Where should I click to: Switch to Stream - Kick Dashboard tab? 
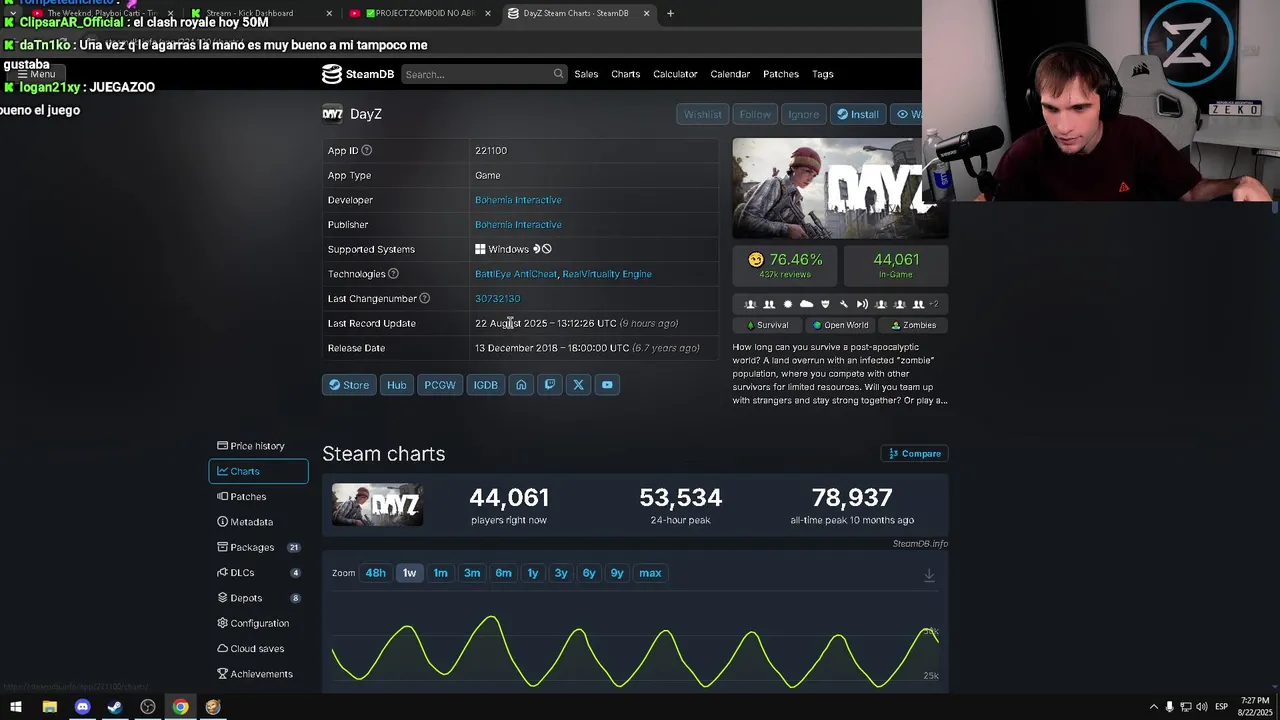(260, 13)
